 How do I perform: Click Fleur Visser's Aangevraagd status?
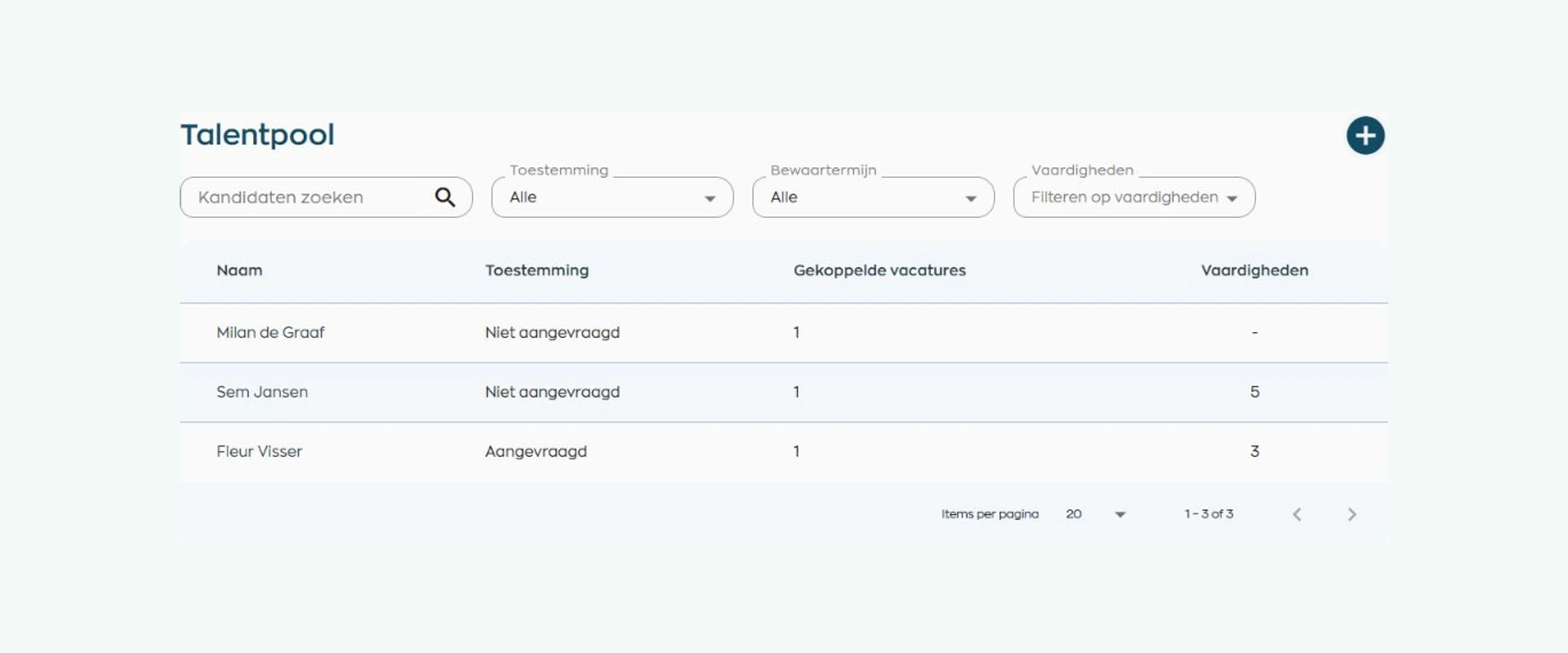tap(536, 451)
